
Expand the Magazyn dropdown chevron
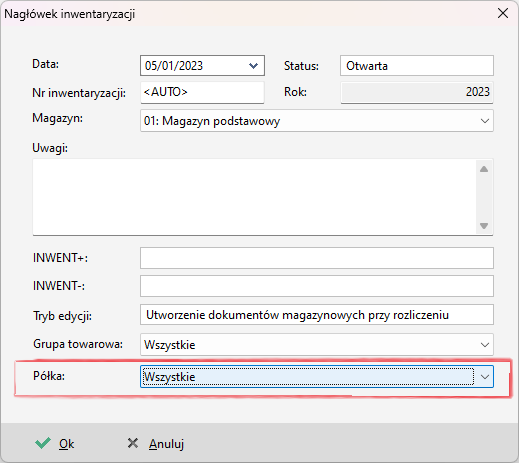(x=485, y=121)
